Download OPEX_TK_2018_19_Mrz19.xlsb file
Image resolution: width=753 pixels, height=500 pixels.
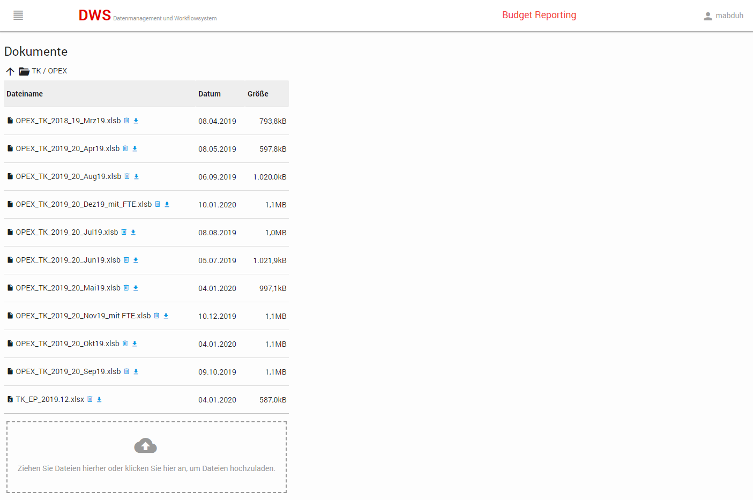pos(136,121)
